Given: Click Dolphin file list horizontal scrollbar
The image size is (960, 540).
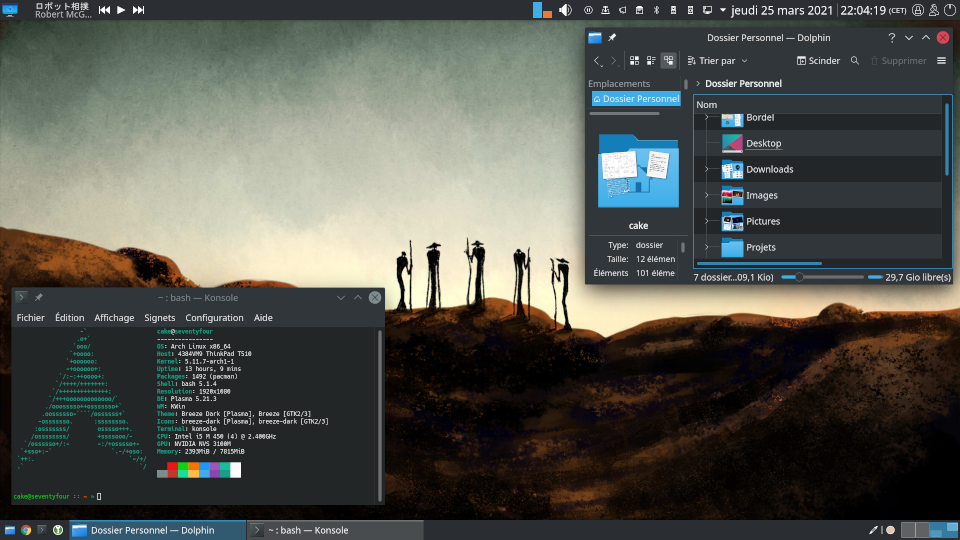Looking at the screenshot, I should click(x=759, y=264).
